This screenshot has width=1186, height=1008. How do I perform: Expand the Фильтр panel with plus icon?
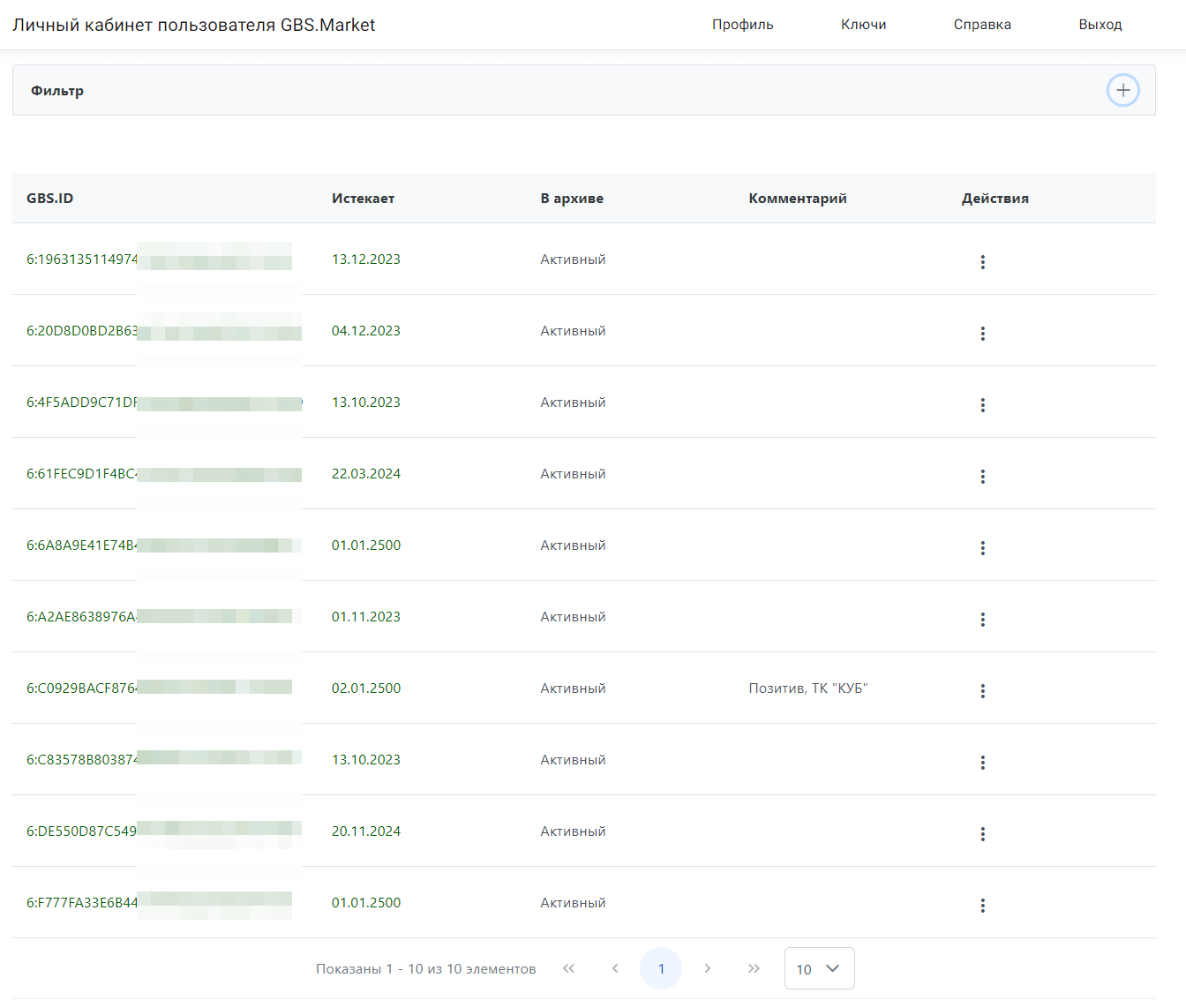tap(1122, 90)
